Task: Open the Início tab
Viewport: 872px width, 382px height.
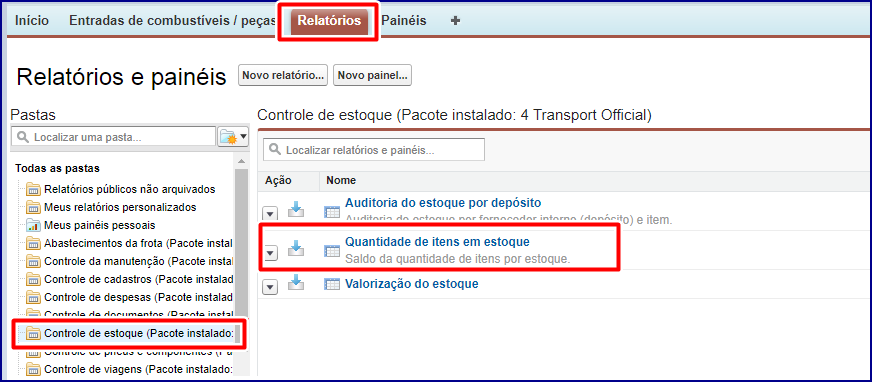Action: pos(32,21)
